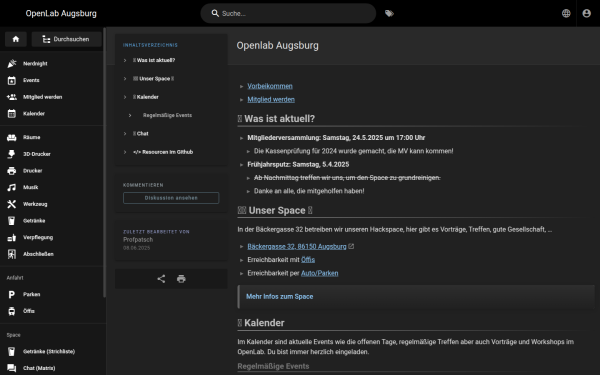Viewport: 600px width, 375px height.
Task: Click the sidebar vertical scrollbar
Action: coord(104,162)
